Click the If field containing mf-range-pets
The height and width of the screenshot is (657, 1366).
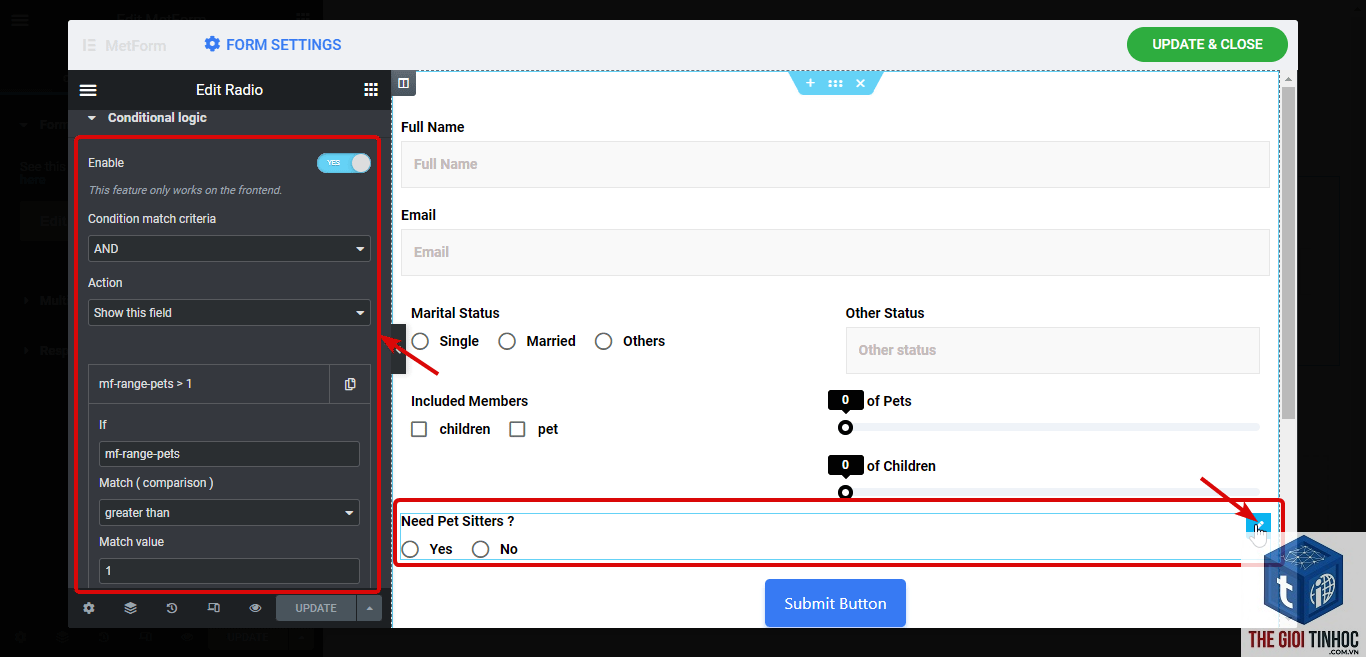[x=229, y=454]
